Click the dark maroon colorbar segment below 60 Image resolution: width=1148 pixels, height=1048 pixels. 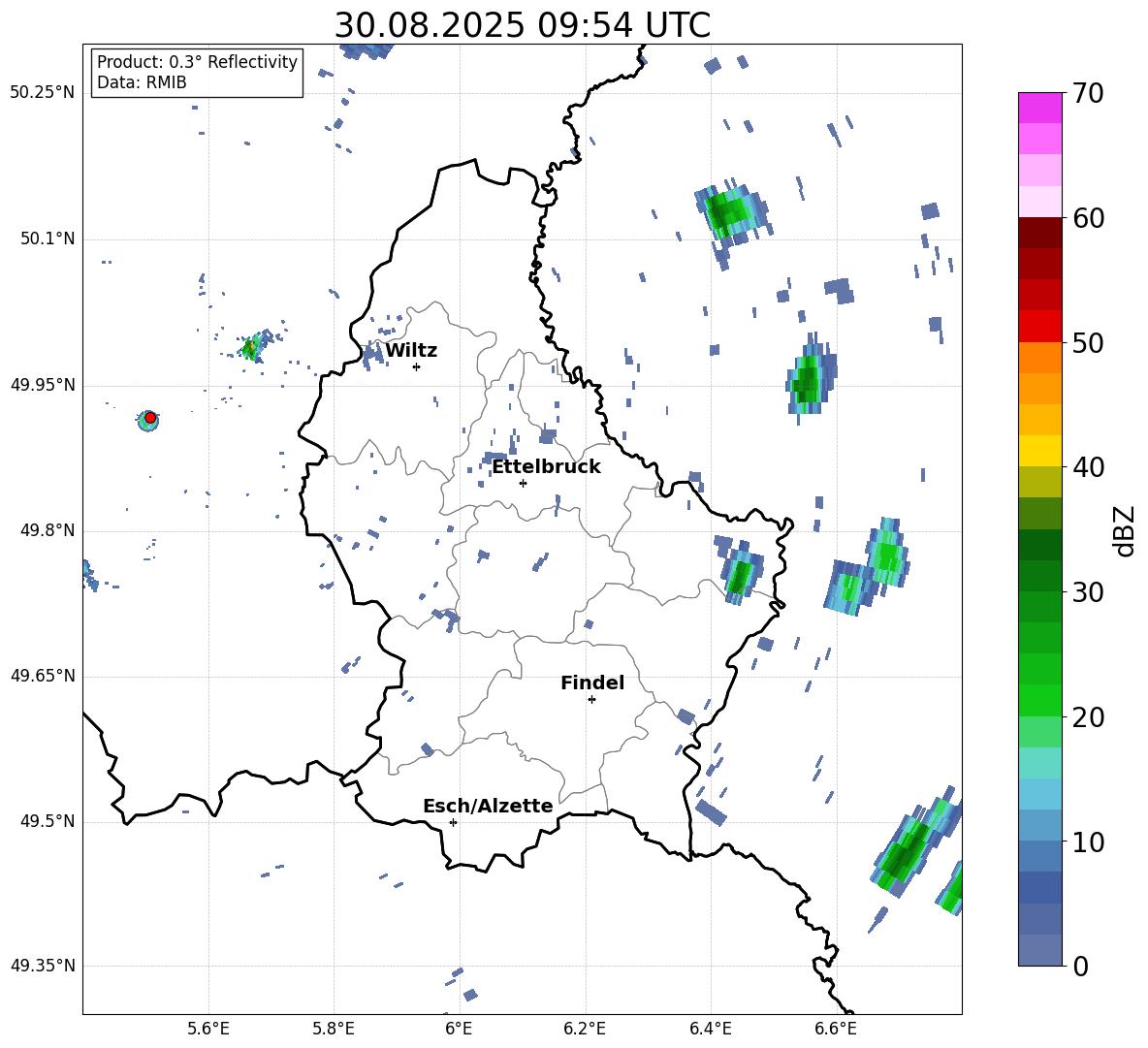tap(1039, 233)
